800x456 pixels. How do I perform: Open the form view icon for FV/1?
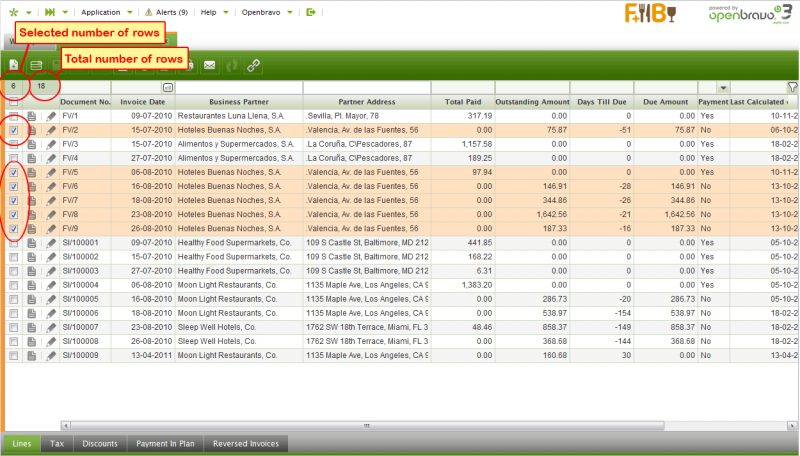[x=32, y=116]
